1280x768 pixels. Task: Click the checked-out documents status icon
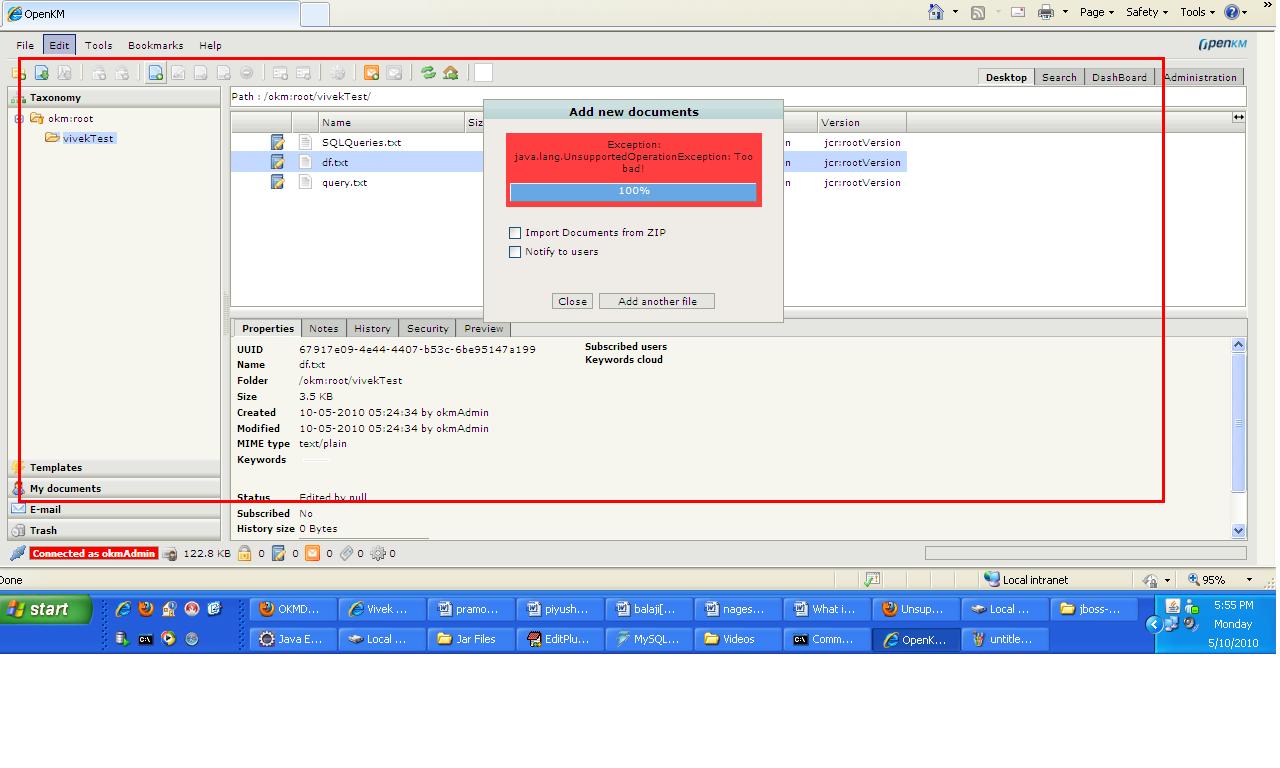(279, 553)
